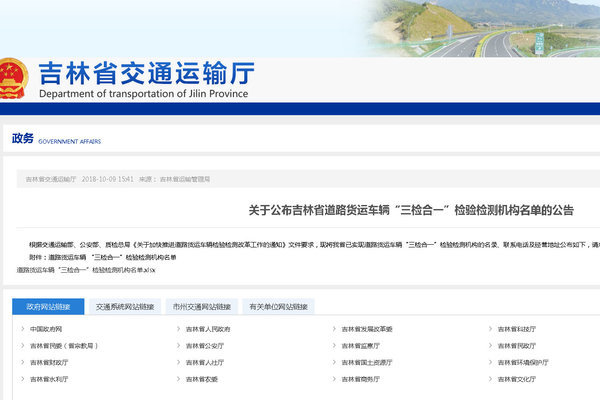Screen dimensions: 600x400
Task: Go to the 吉林省科技厅 link
Action: [522, 329]
